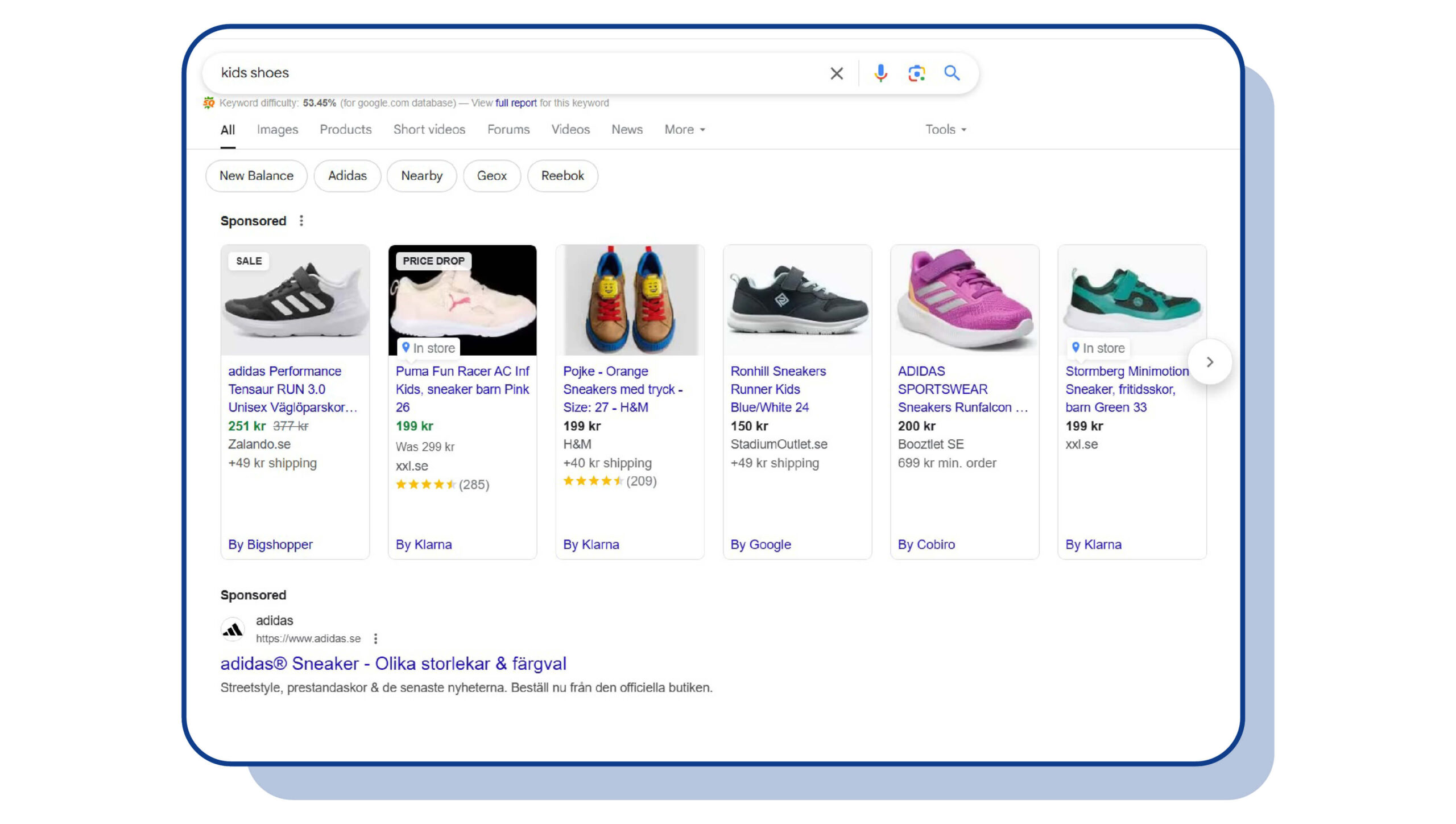Click By Klarna under Stormberg card
This screenshot has width=1456, height=824.
(1093, 545)
